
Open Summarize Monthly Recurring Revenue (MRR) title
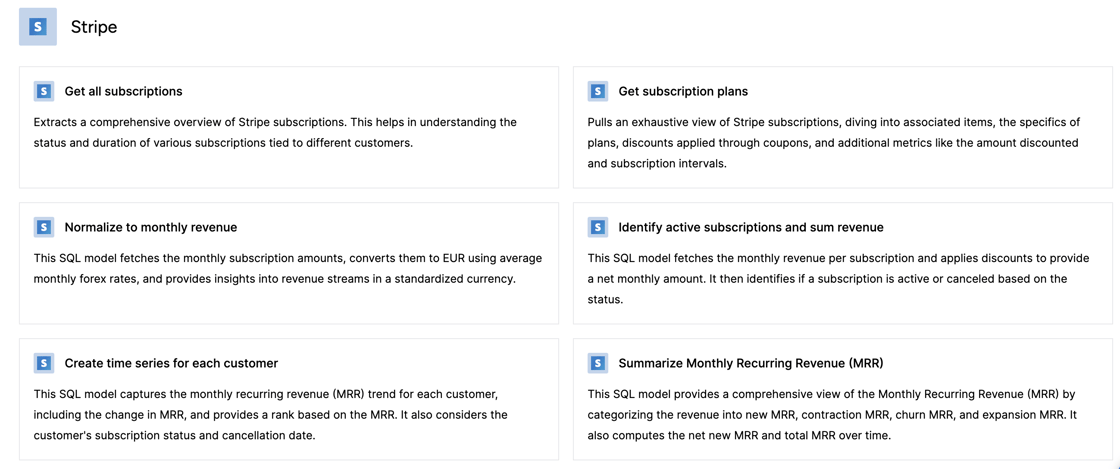click(750, 363)
